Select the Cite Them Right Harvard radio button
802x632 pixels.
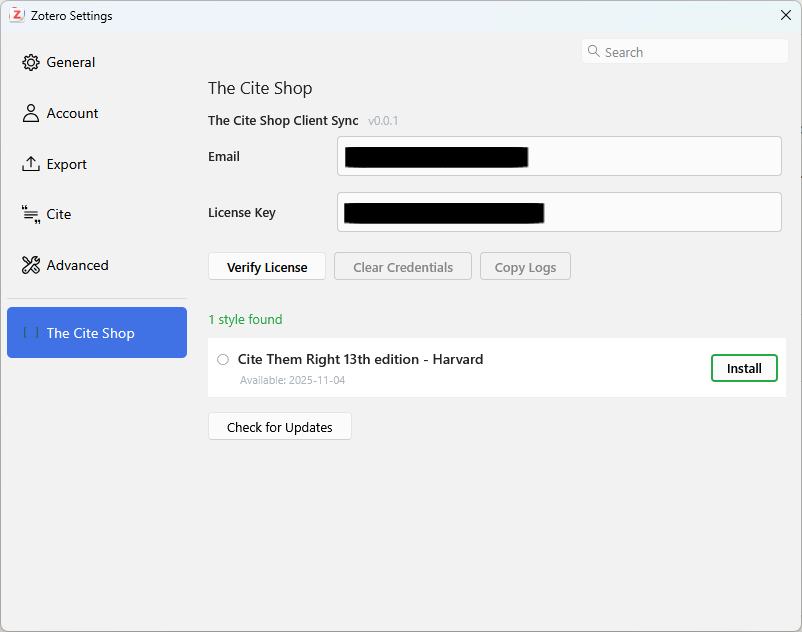click(x=223, y=359)
